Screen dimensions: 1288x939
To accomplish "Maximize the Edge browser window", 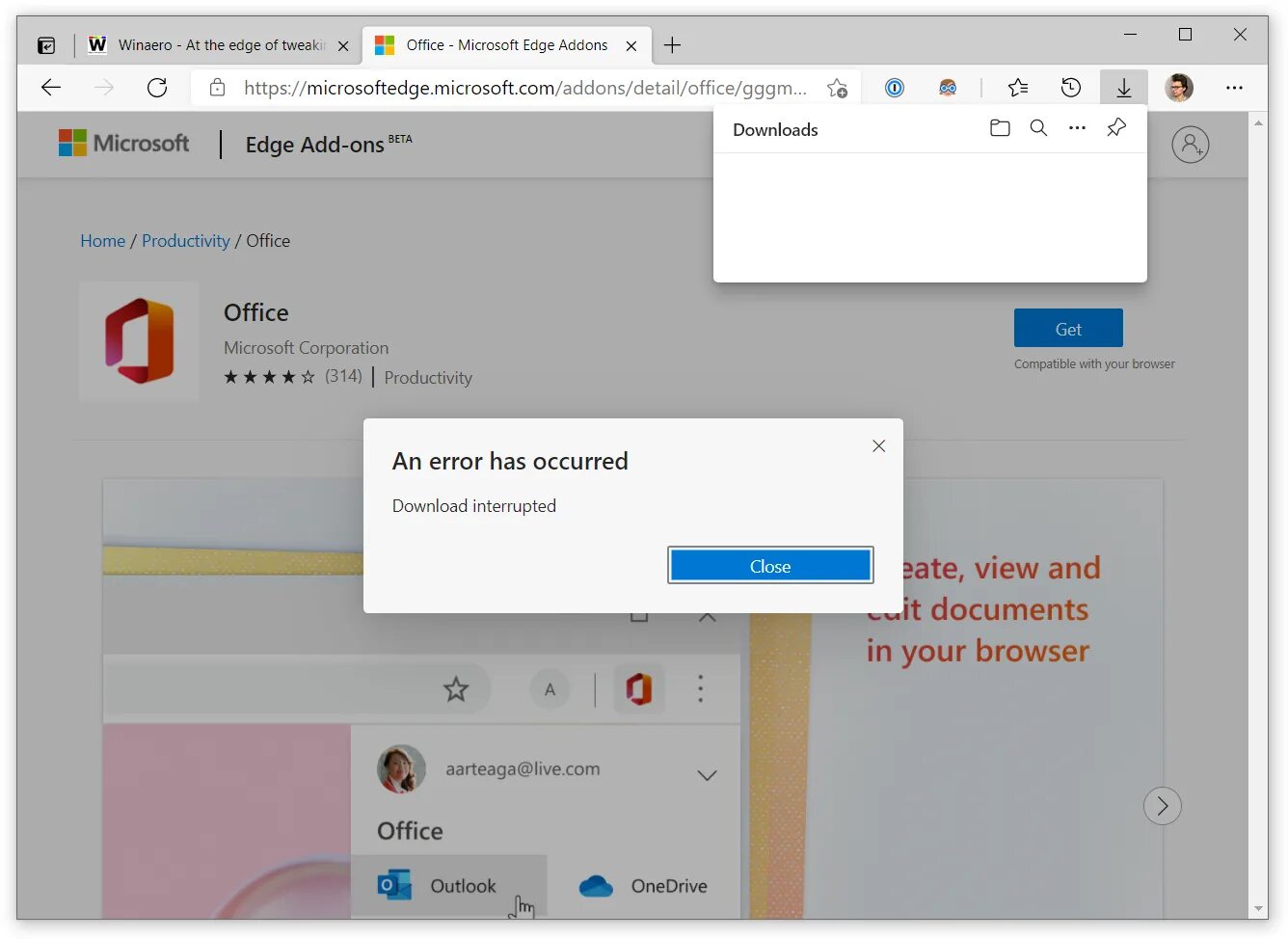I will (1186, 35).
